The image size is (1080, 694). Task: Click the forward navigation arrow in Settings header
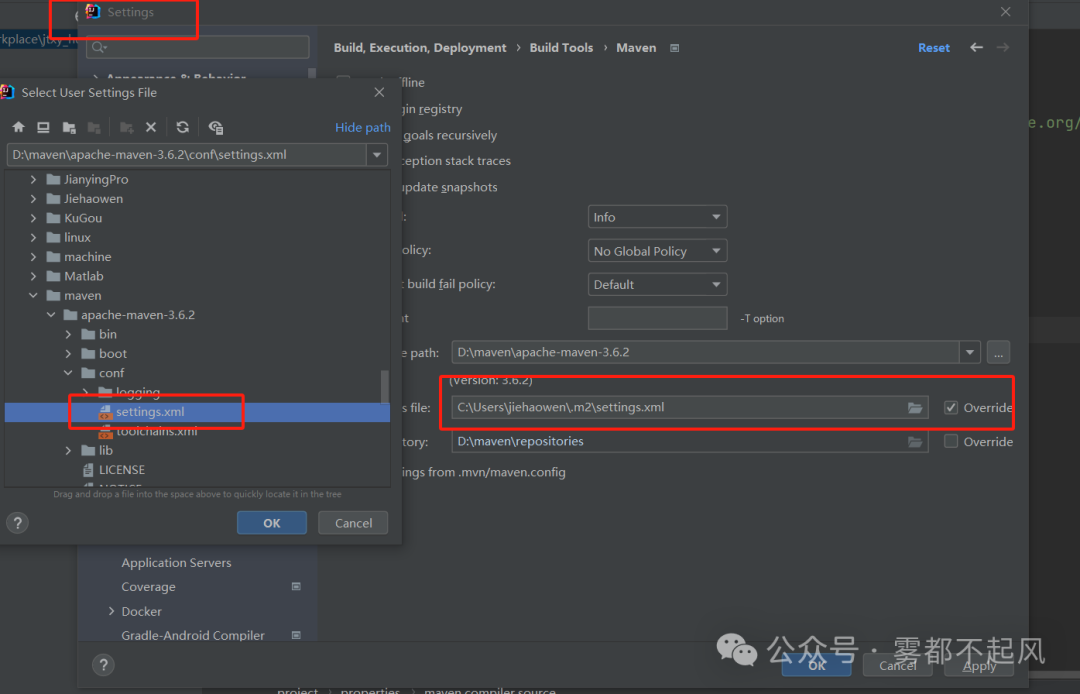click(1003, 47)
